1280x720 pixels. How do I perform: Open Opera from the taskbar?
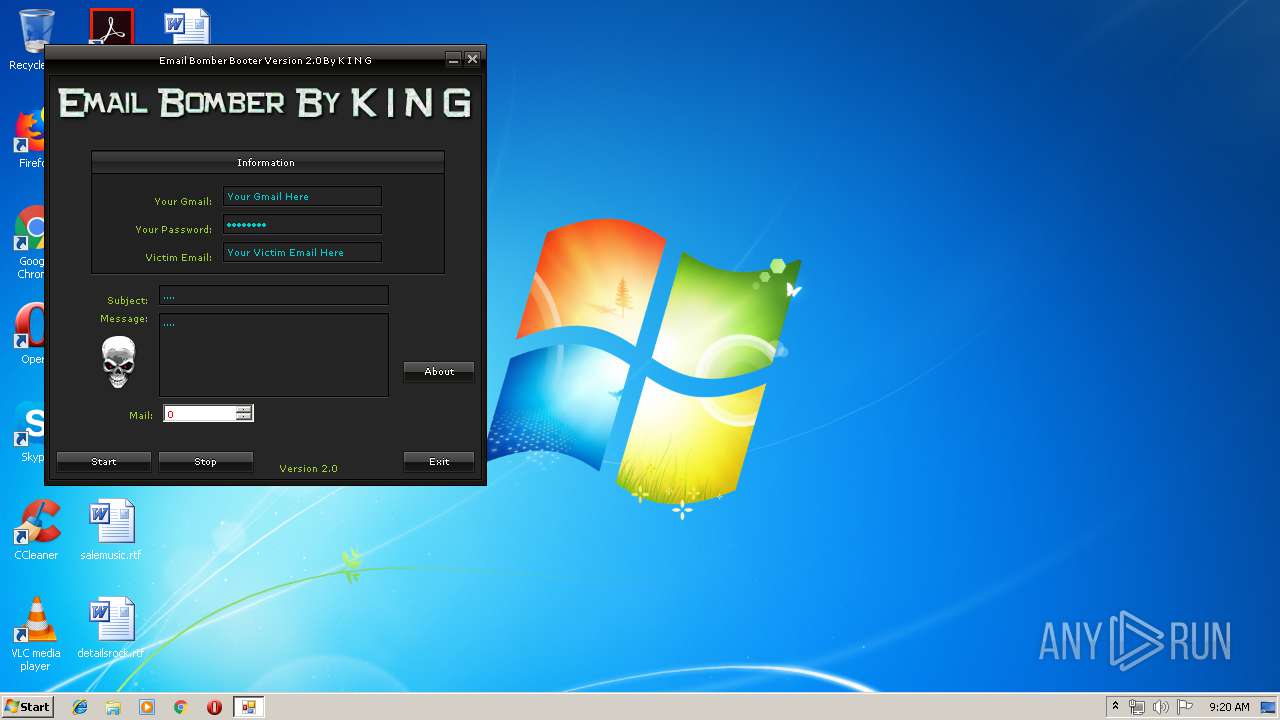coord(214,707)
